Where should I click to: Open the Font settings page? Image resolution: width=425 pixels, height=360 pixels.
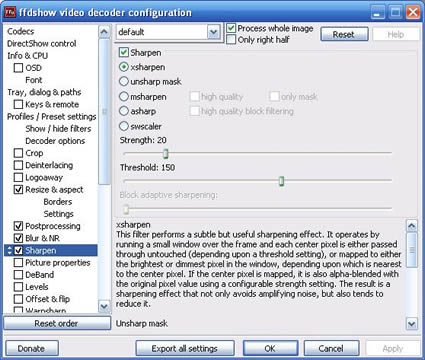tap(34, 80)
